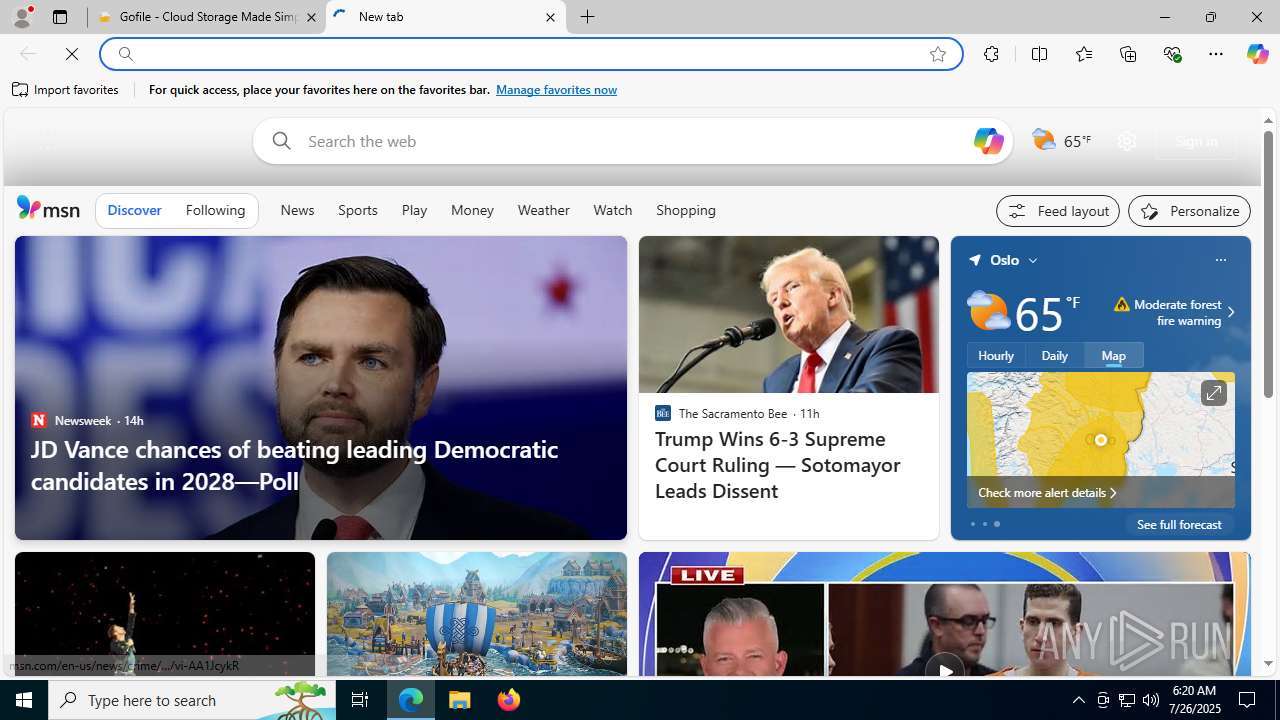
Task: Click the Personalize button
Action: pyautogui.click(x=1189, y=211)
